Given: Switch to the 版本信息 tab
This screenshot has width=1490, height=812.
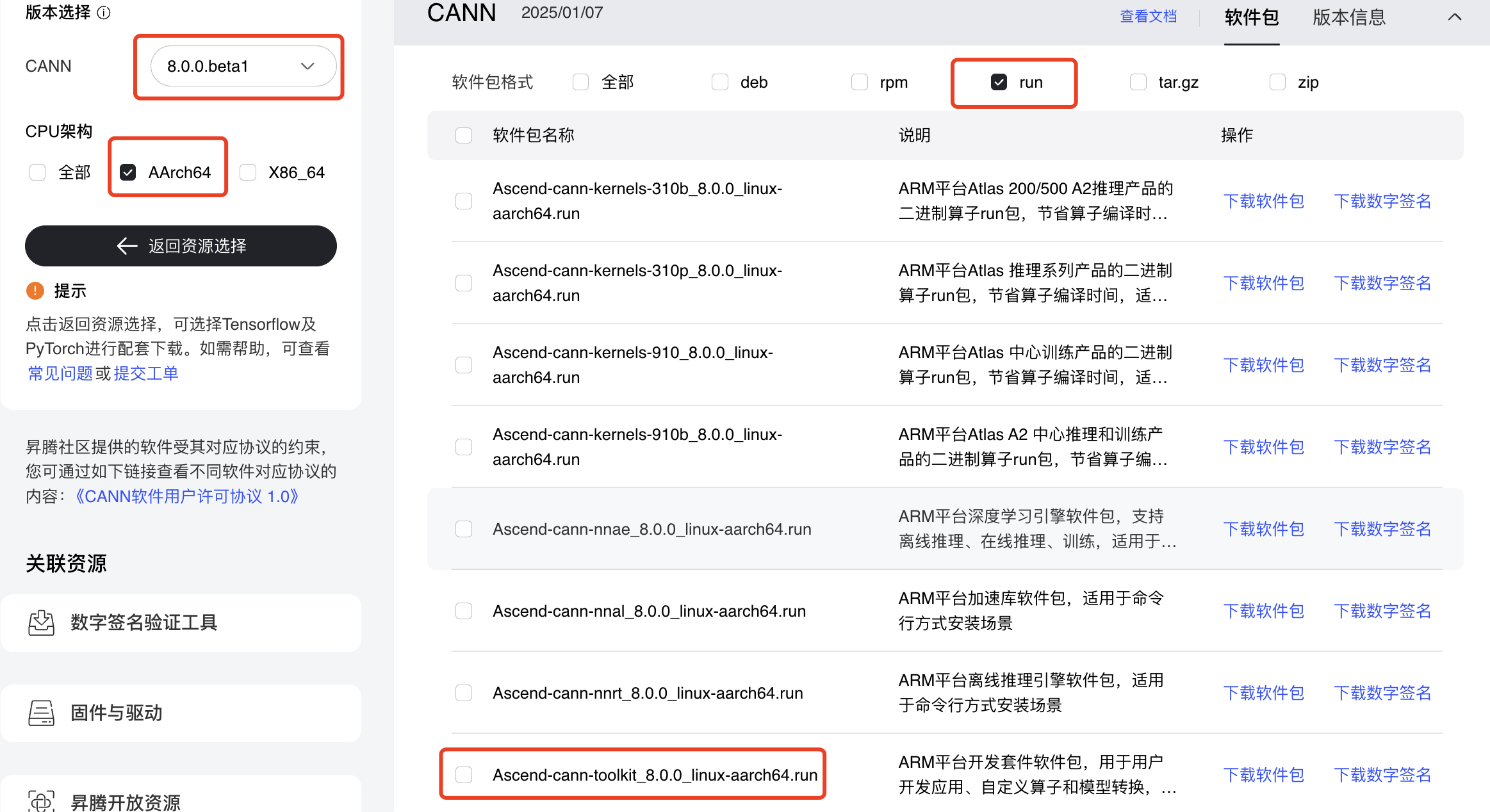Looking at the screenshot, I should click(x=1349, y=17).
